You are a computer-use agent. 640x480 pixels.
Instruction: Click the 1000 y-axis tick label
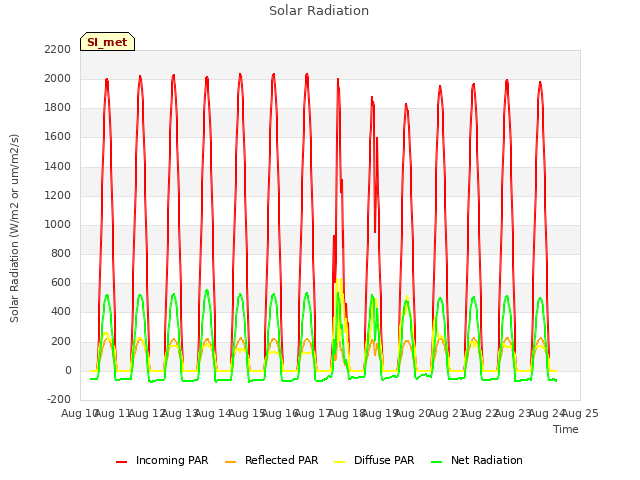58,224
